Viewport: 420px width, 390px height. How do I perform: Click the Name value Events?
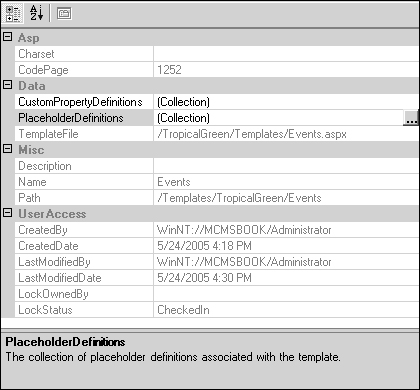174,182
